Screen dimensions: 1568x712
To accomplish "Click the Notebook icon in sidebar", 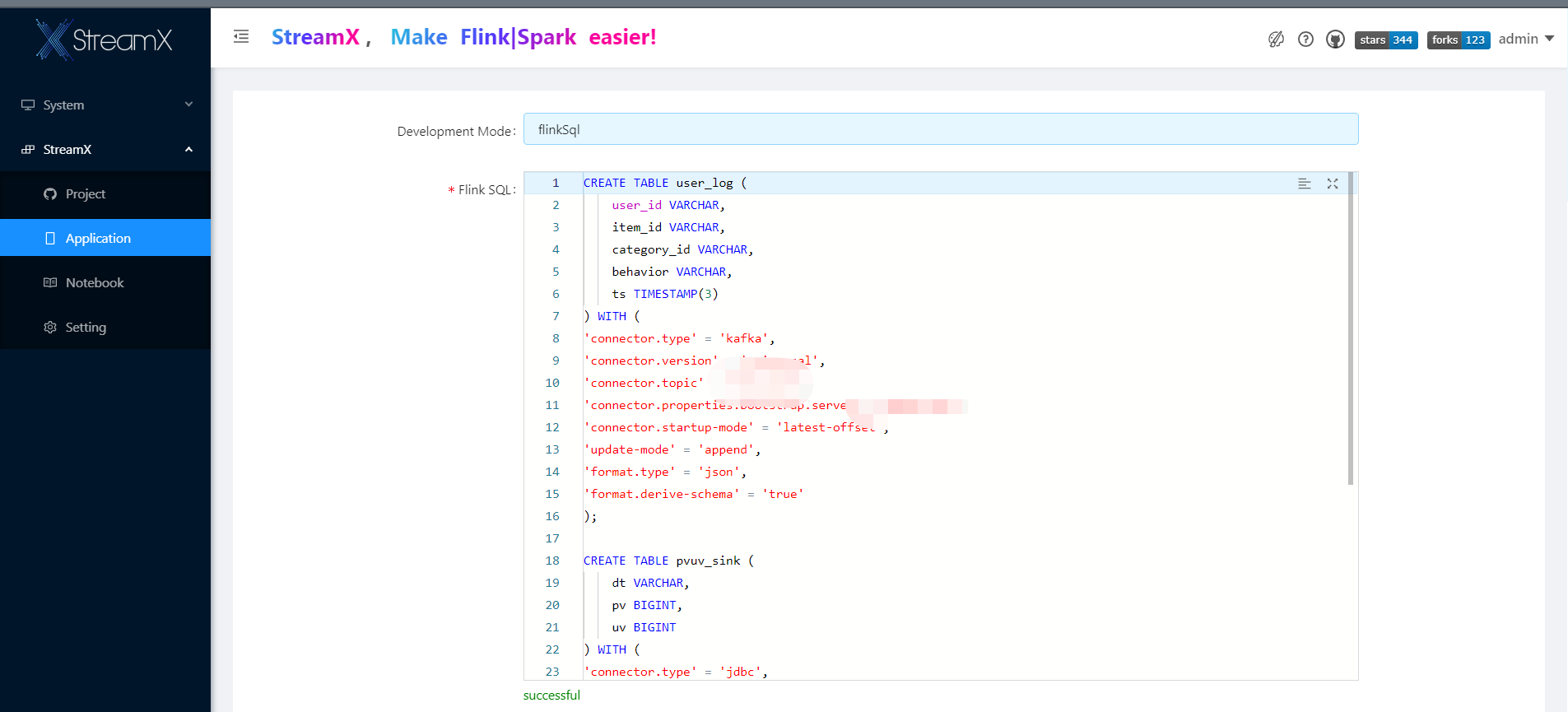I will point(50,282).
